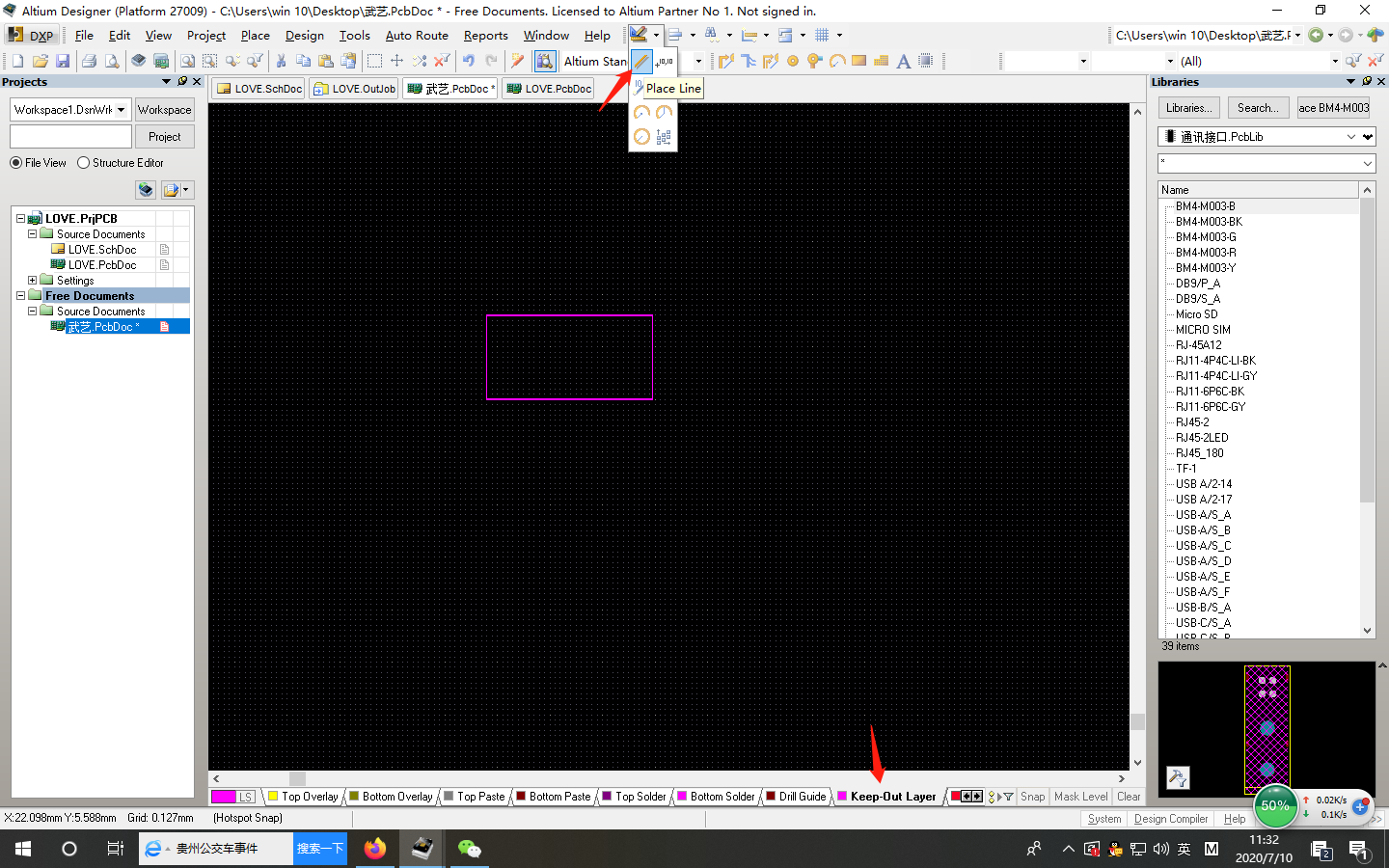Open the Design menu
The height and width of the screenshot is (868, 1389).
(x=305, y=36)
